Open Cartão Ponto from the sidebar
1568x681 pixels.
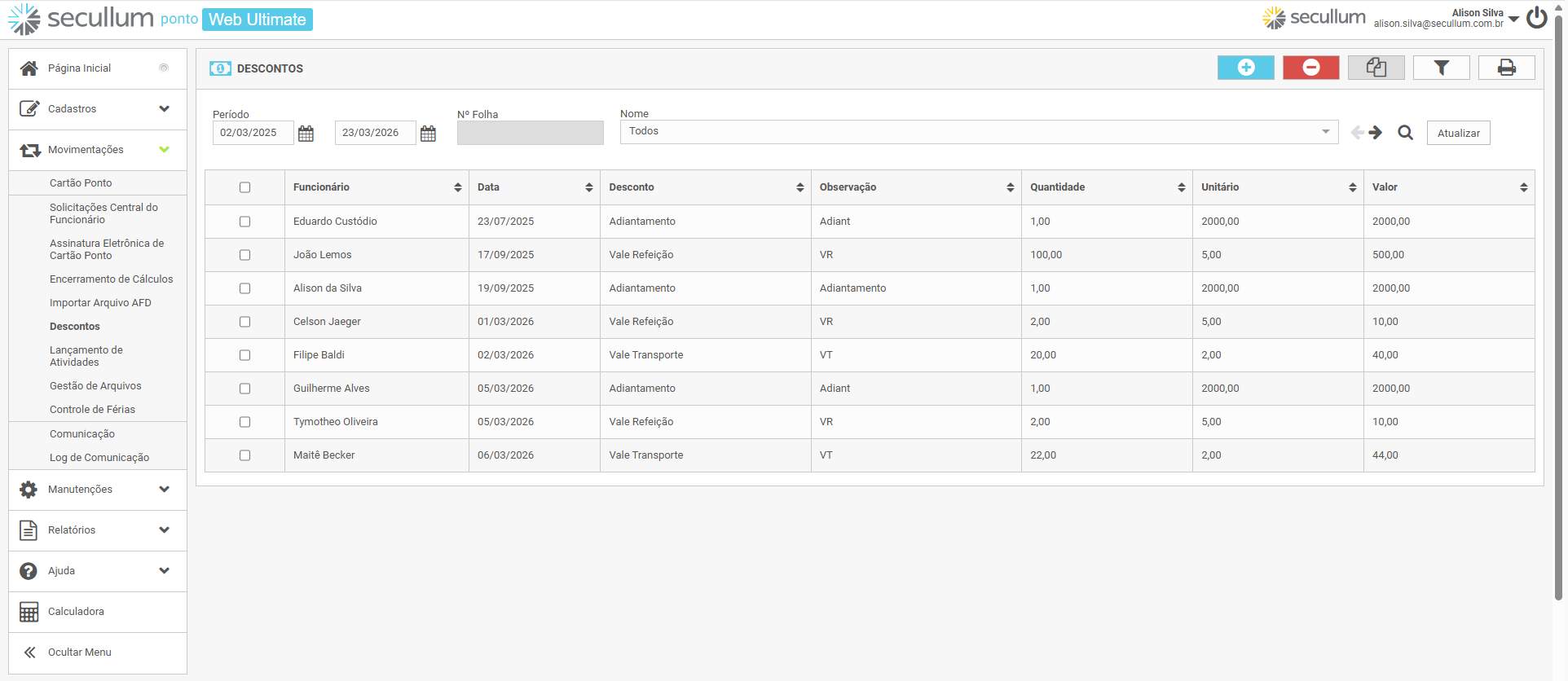[81, 183]
